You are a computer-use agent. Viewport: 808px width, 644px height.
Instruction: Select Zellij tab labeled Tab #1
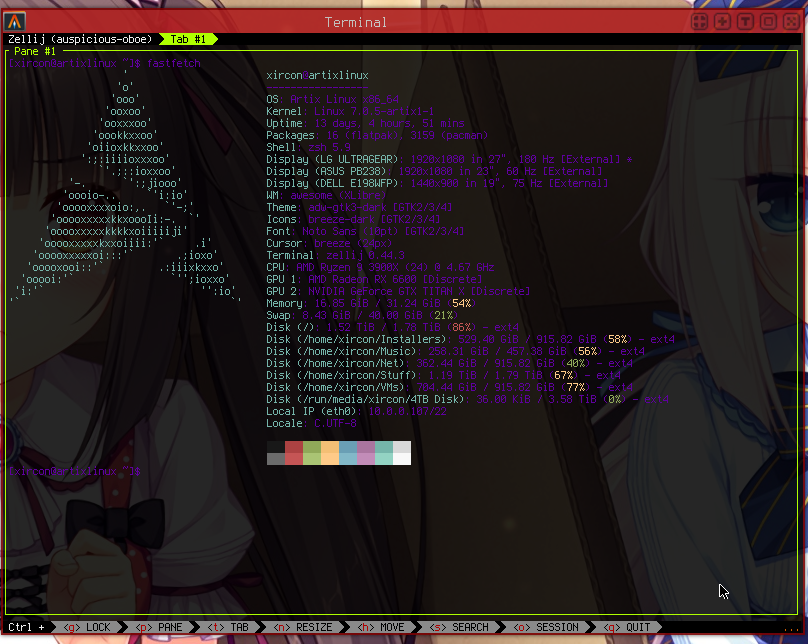click(188, 39)
